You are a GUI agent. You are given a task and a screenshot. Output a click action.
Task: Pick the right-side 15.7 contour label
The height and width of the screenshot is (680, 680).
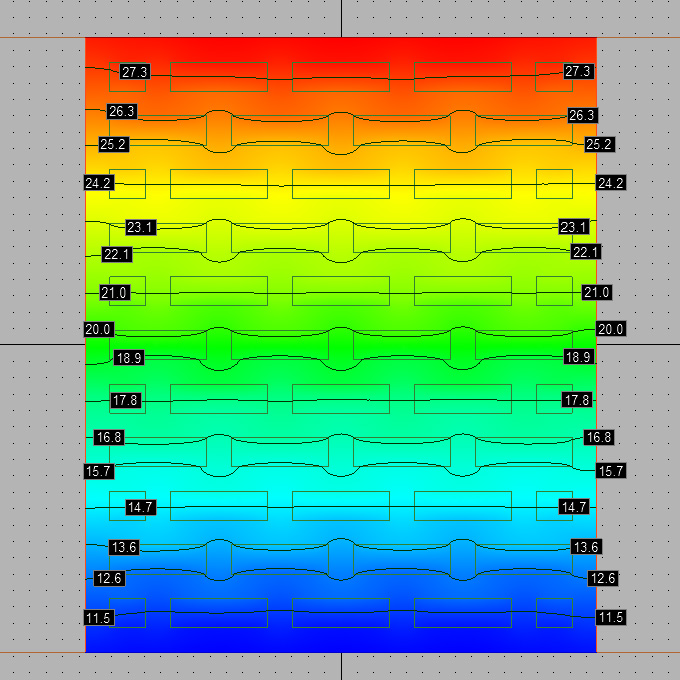click(611, 471)
